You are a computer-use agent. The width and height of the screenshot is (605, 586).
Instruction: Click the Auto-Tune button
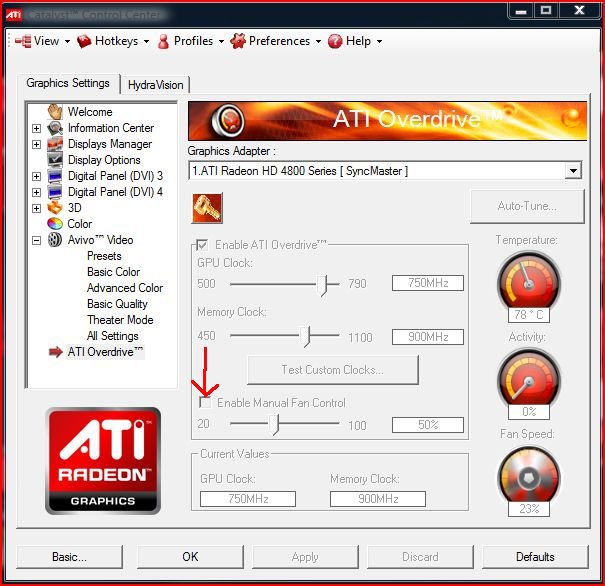coord(527,206)
